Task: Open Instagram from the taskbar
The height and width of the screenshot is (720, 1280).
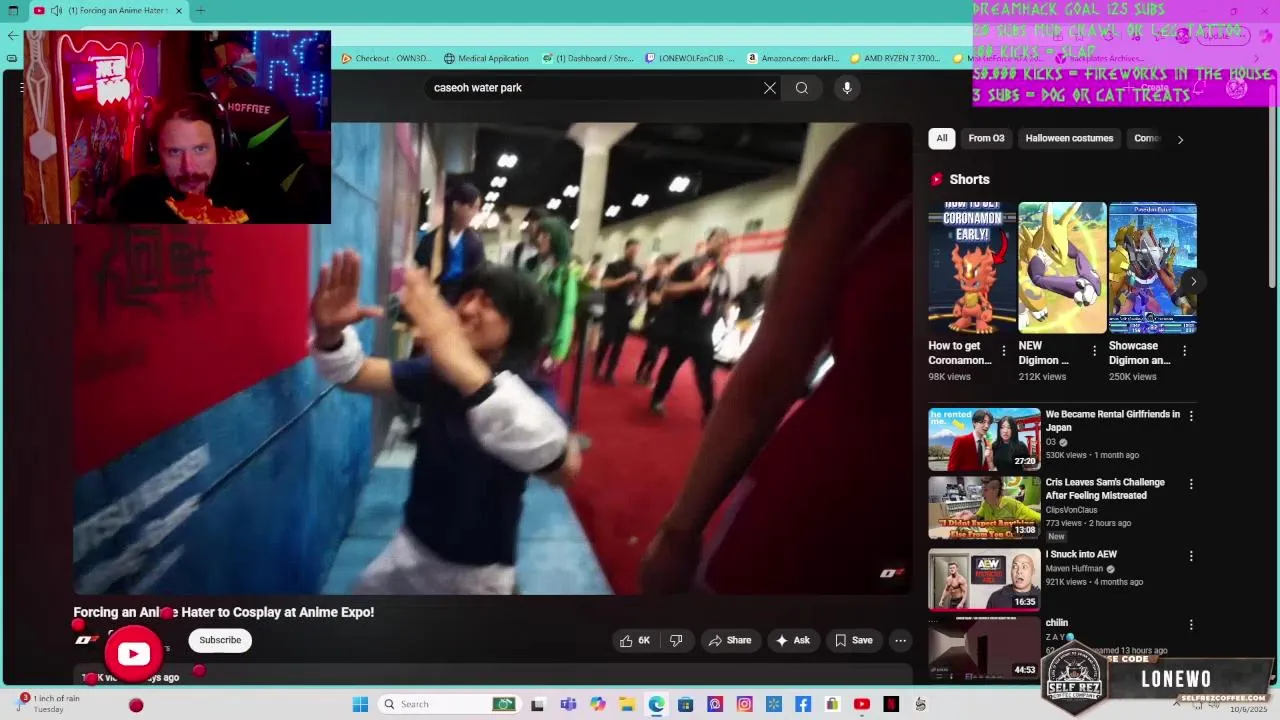Action: pyautogui.click(x=744, y=704)
